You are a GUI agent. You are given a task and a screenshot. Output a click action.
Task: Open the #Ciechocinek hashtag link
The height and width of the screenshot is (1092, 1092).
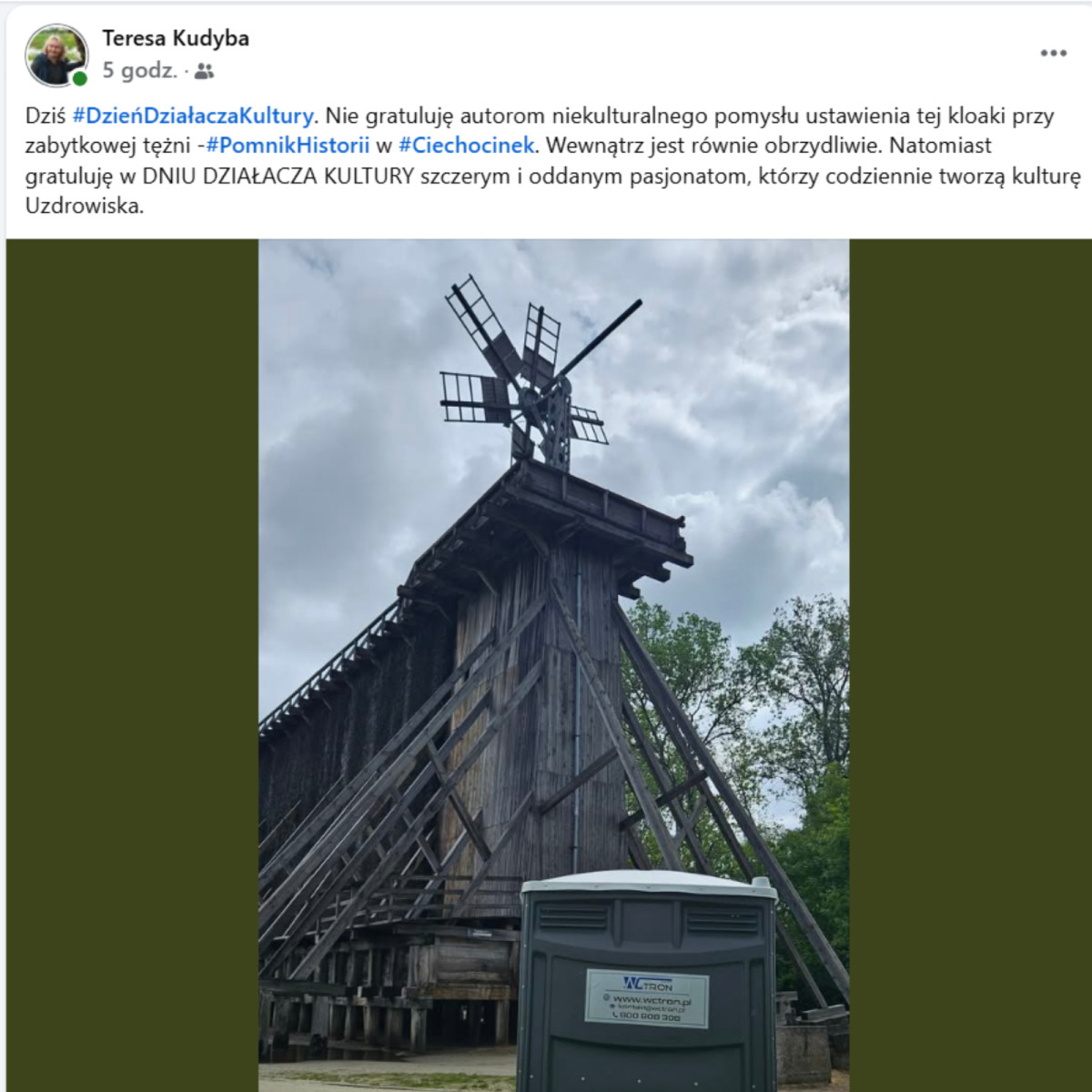click(468, 146)
